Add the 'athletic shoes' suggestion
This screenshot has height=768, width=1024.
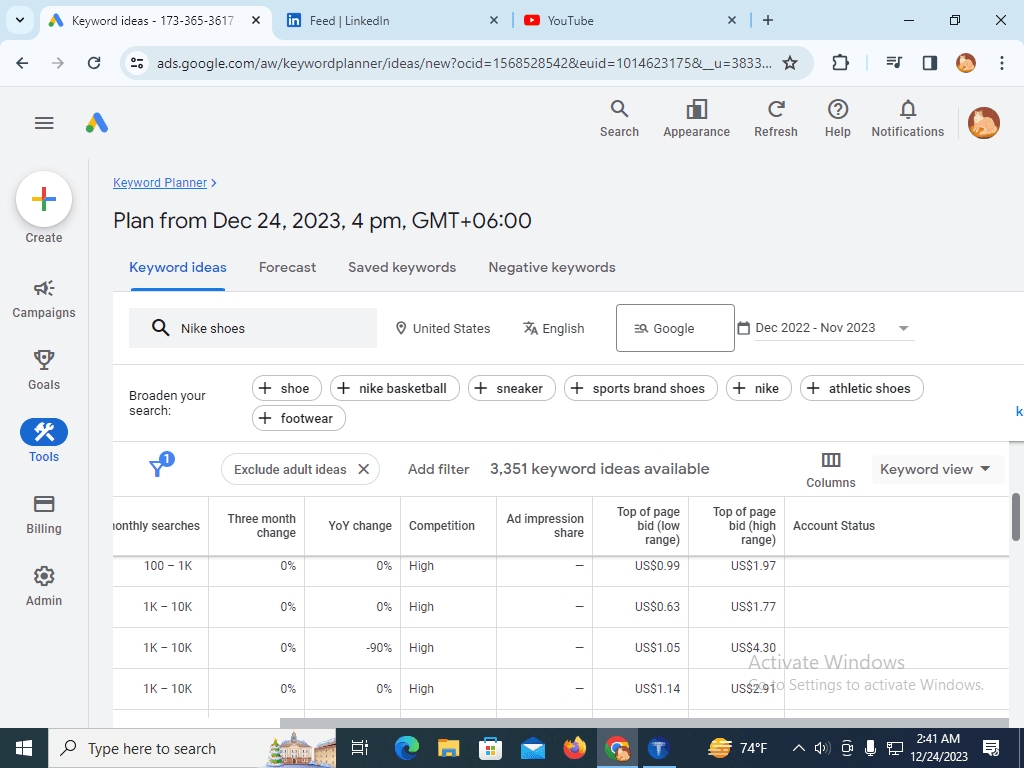coord(861,388)
